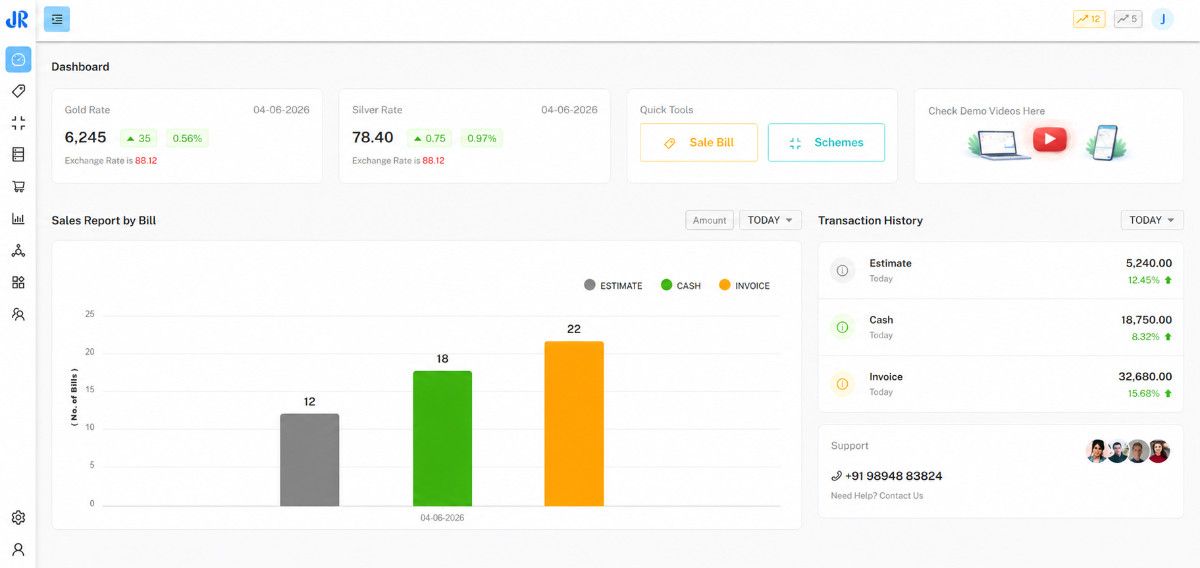Toggle ESTIMATE series in chart legend
The width and height of the screenshot is (1200, 568).
[x=613, y=286]
